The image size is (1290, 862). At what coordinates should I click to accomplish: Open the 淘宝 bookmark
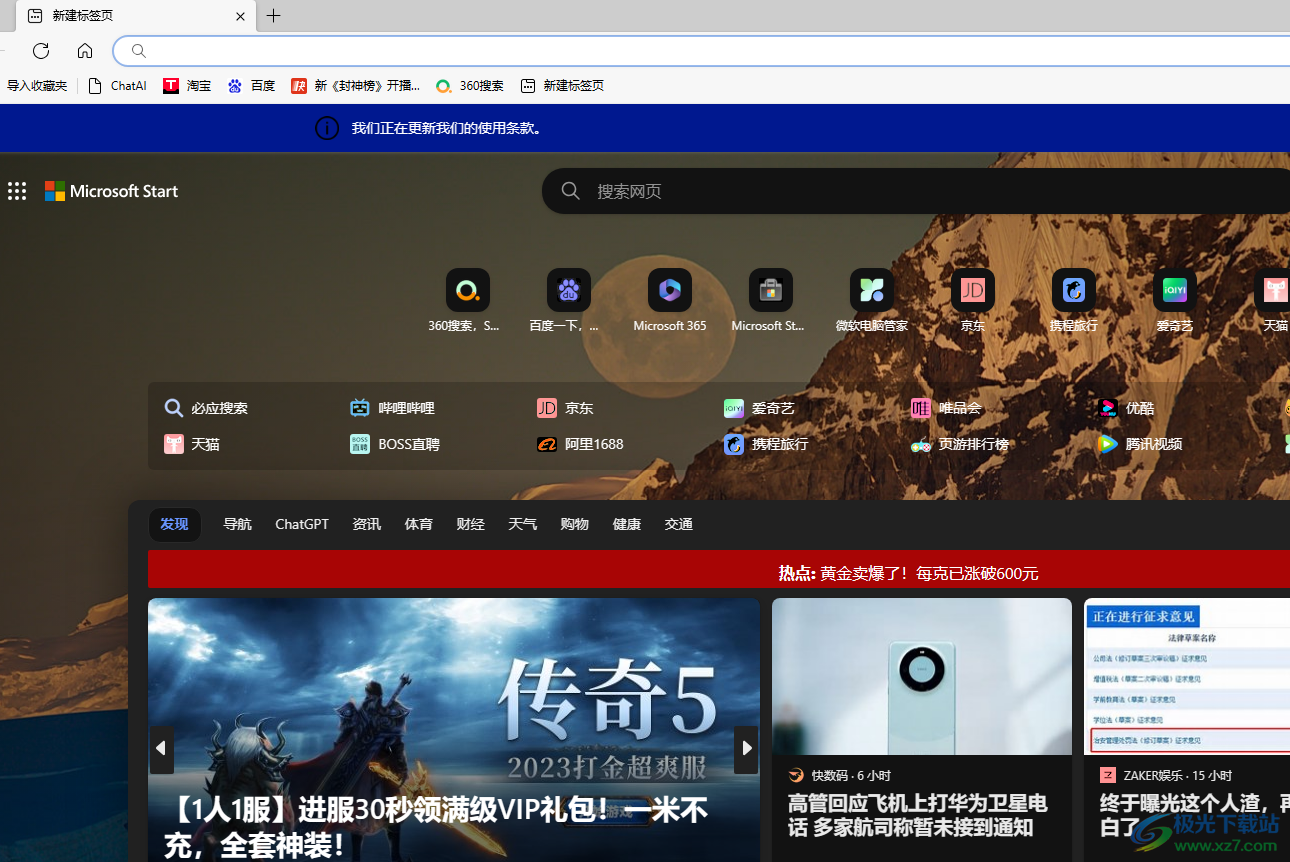(187, 86)
